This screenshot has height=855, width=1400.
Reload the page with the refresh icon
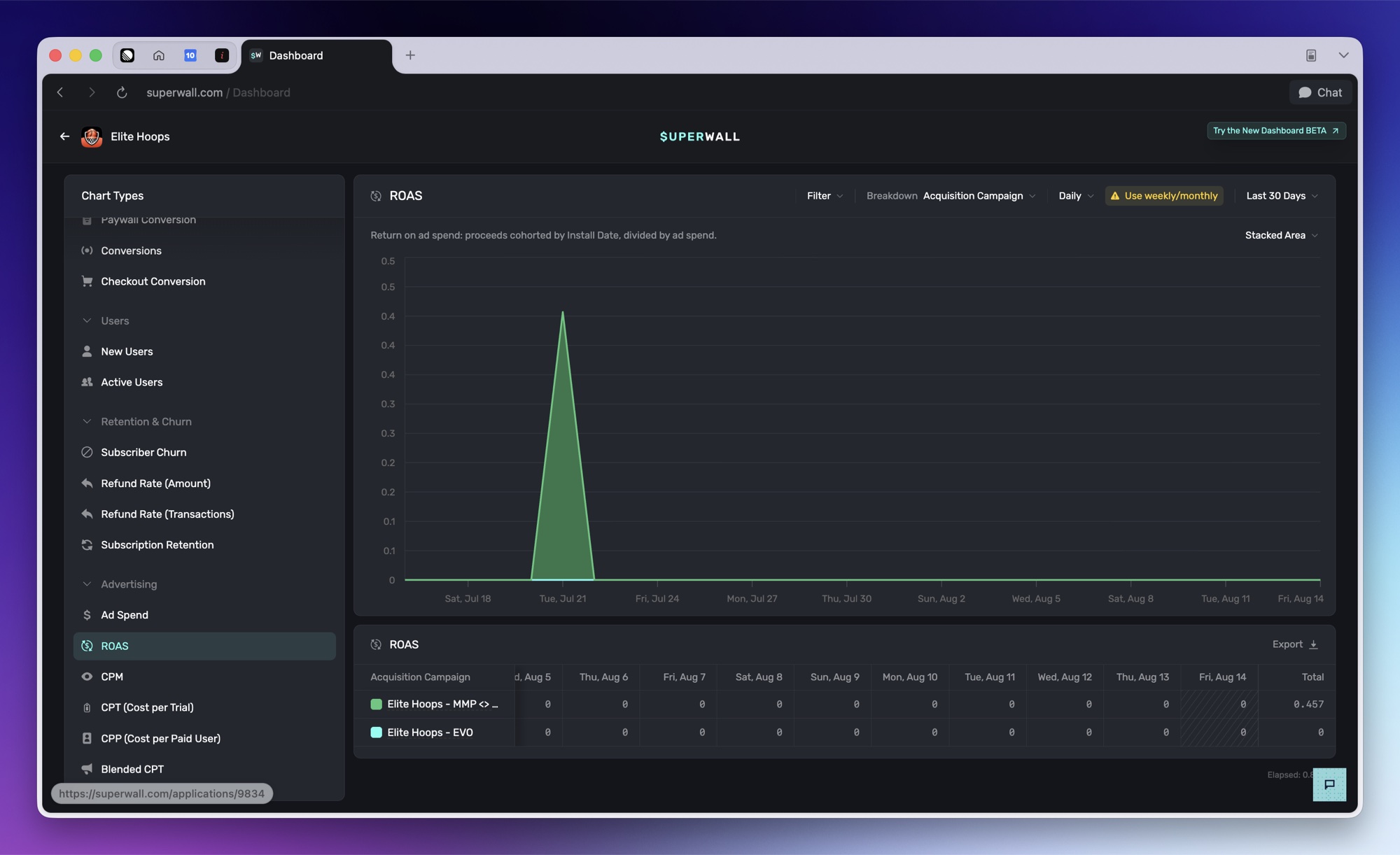(122, 92)
